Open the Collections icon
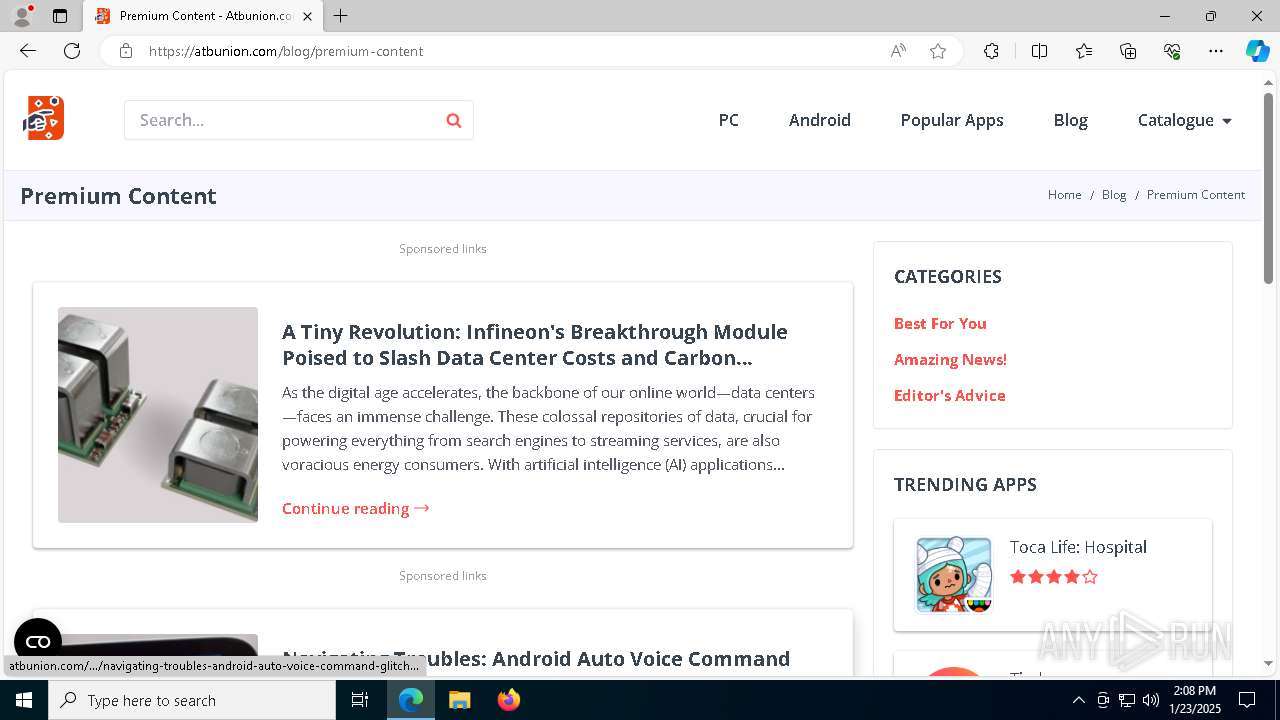The height and width of the screenshot is (720, 1280). (1128, 51)
